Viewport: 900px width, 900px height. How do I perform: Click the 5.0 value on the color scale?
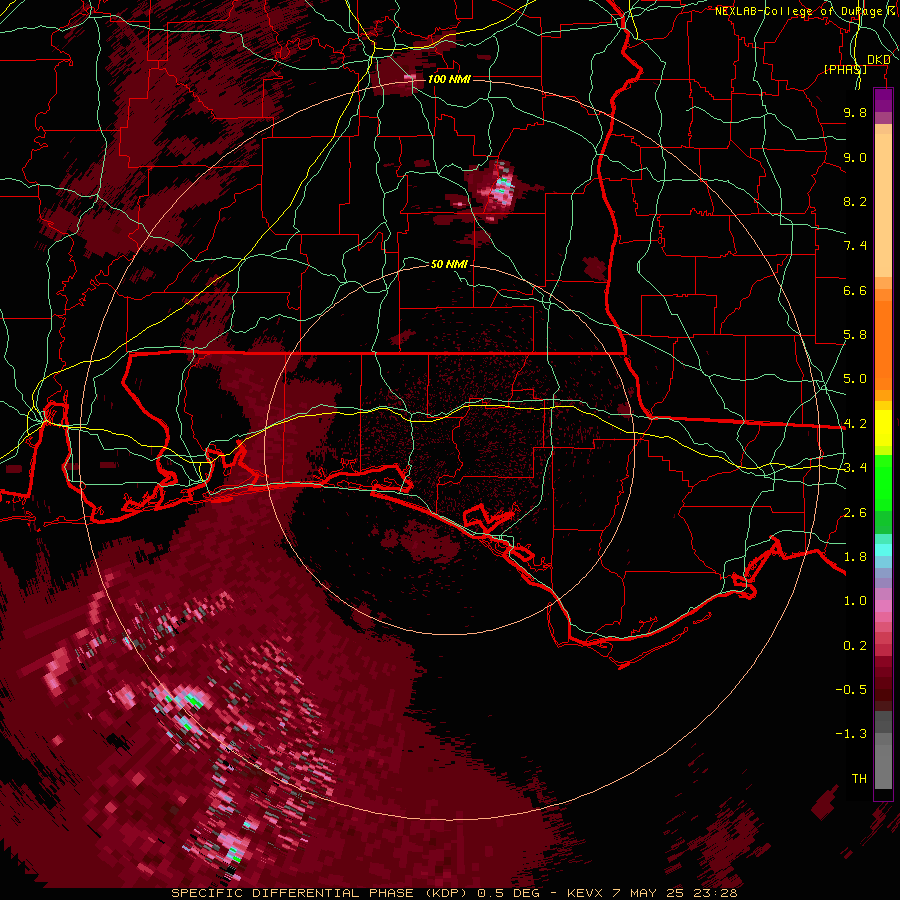tap(855, 379)
